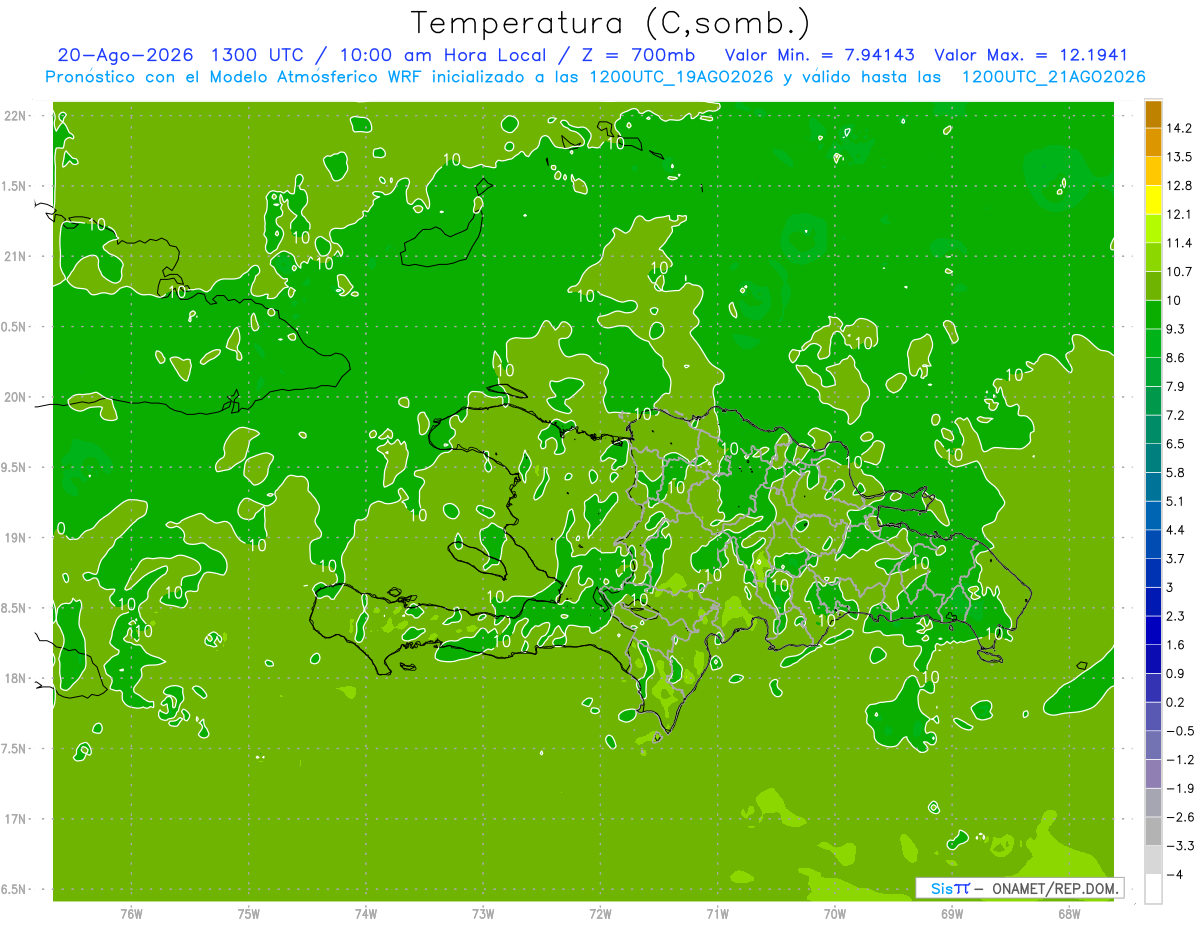Click the WRF model forecast description line
1200x927 pixels.
pyautogui.click(x=595, y=77)
